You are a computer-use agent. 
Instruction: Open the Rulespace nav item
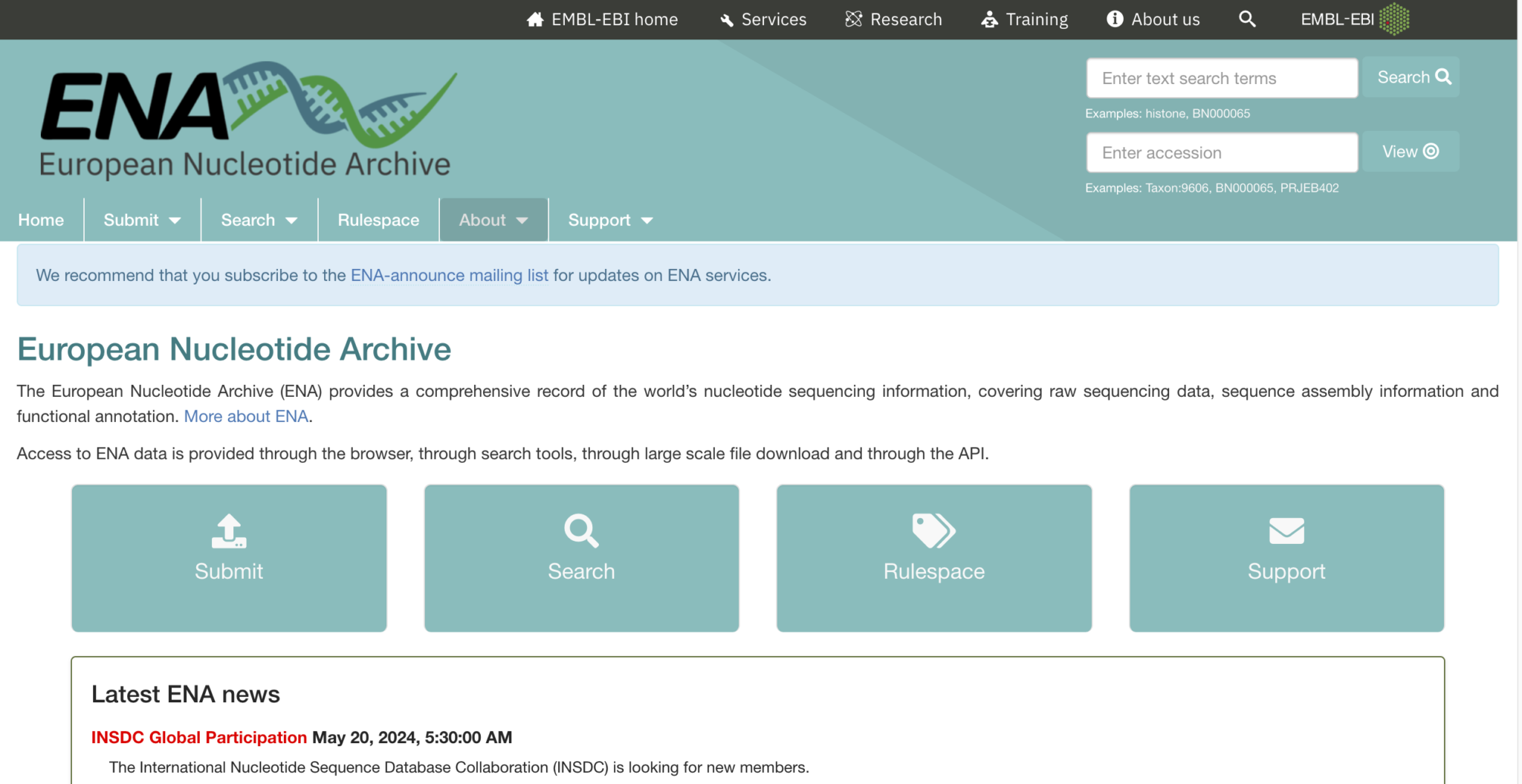point(378,220)
